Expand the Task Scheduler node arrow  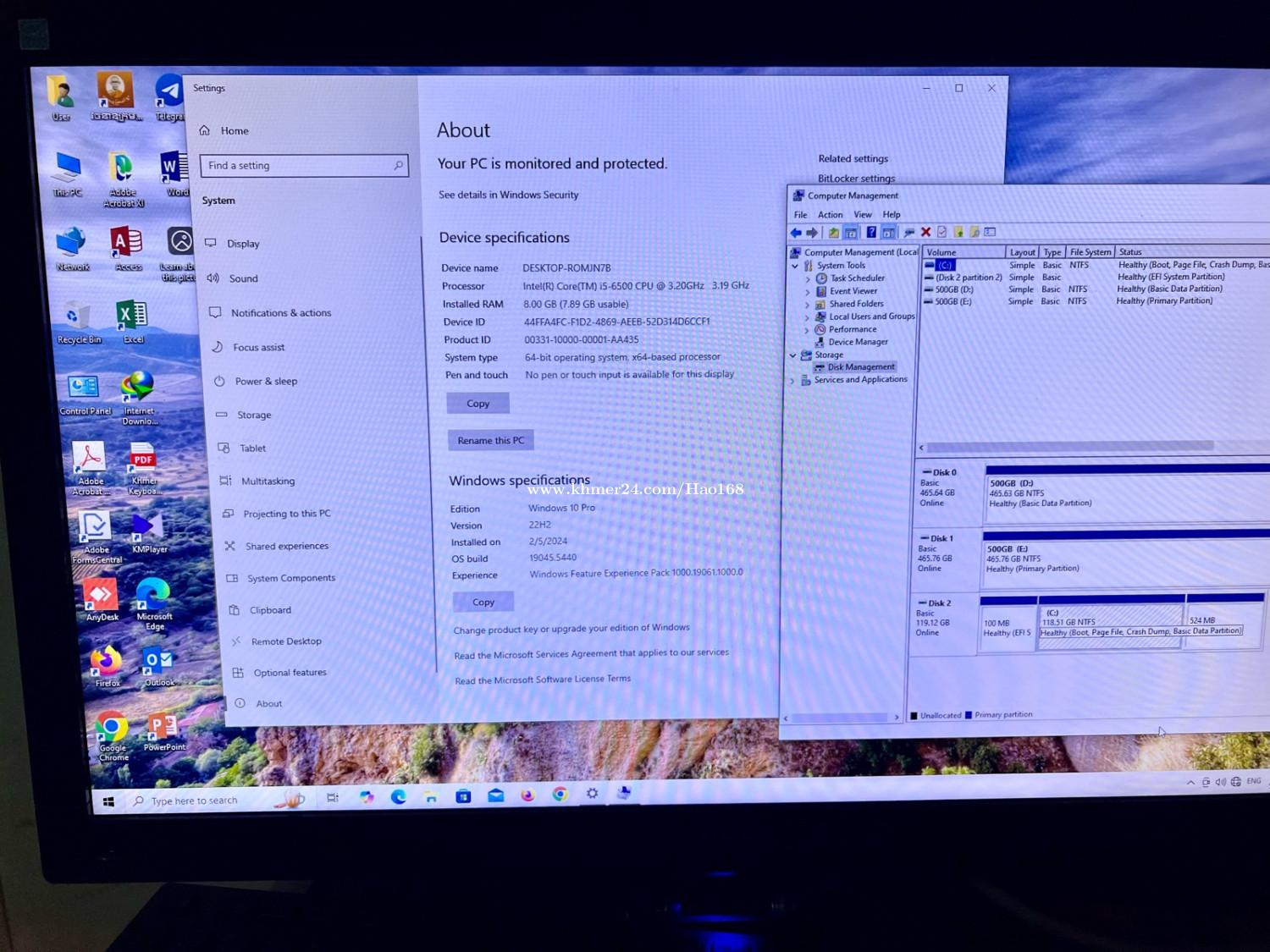[x=808, y=278]
